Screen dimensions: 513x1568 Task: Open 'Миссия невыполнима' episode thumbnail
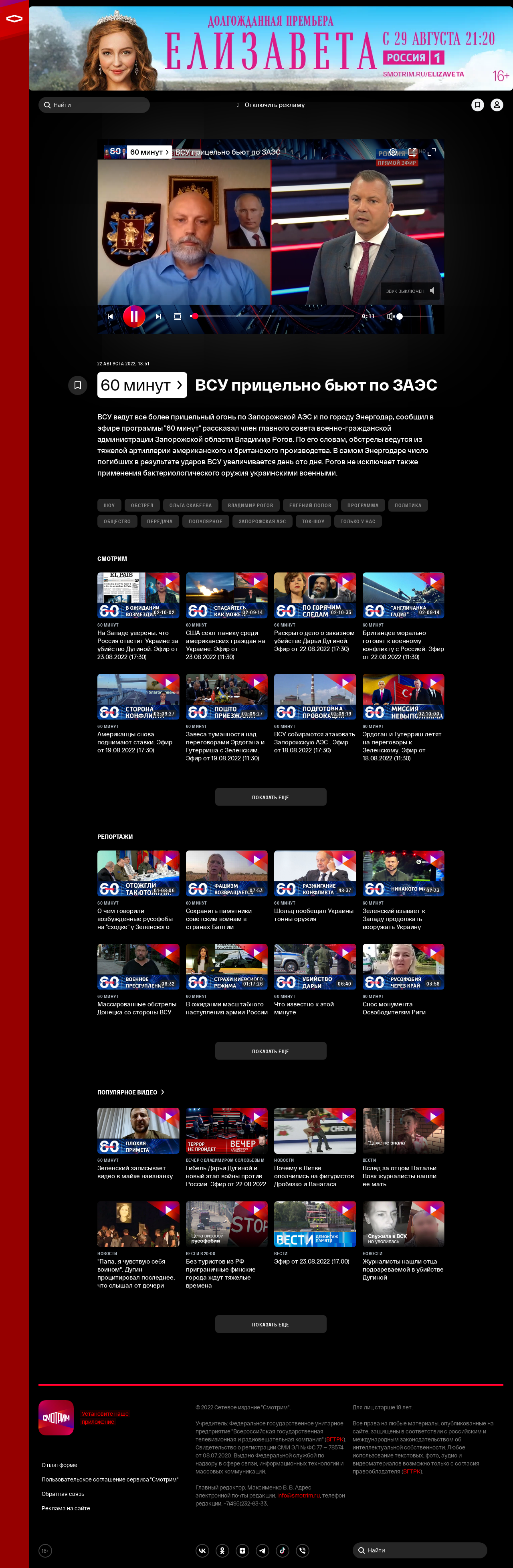pyautogui.click(x=403, y=697)
